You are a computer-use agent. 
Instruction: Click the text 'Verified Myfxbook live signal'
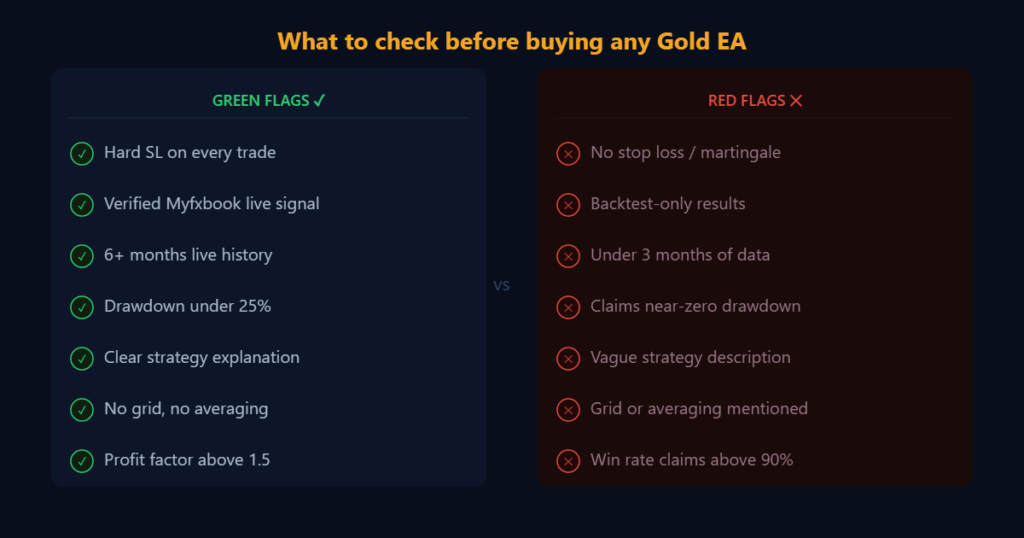(212, 204)
